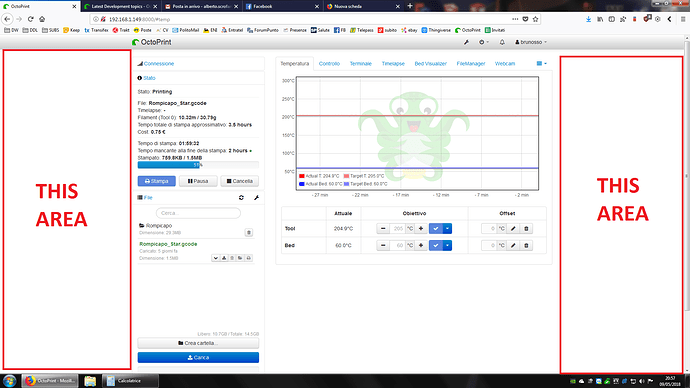This screenshot has width=690, height=388.
Task: Confirm the Bed target temperature with the checkmark
Action: coord(436,245)
